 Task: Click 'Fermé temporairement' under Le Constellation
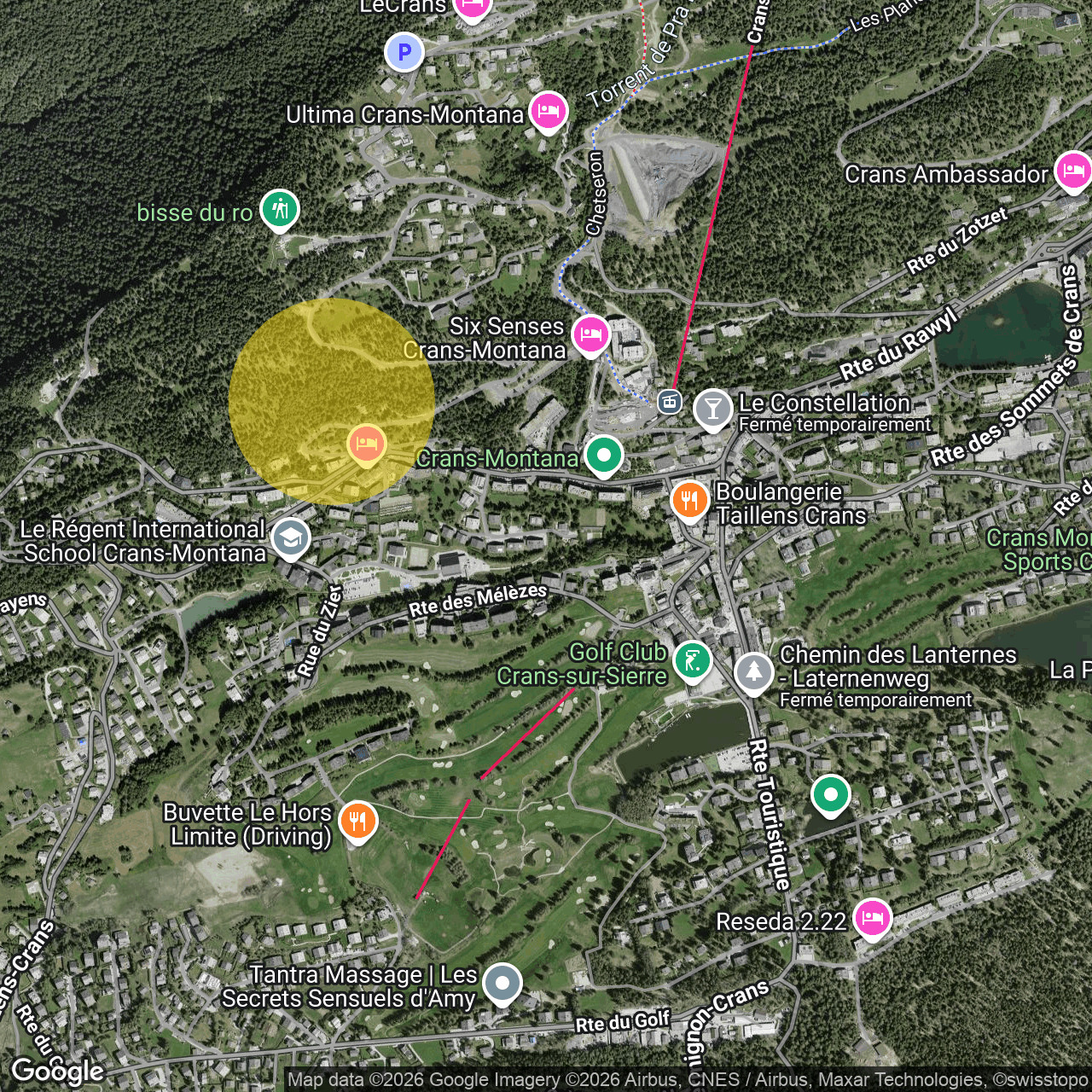click(x=835, y=424)
